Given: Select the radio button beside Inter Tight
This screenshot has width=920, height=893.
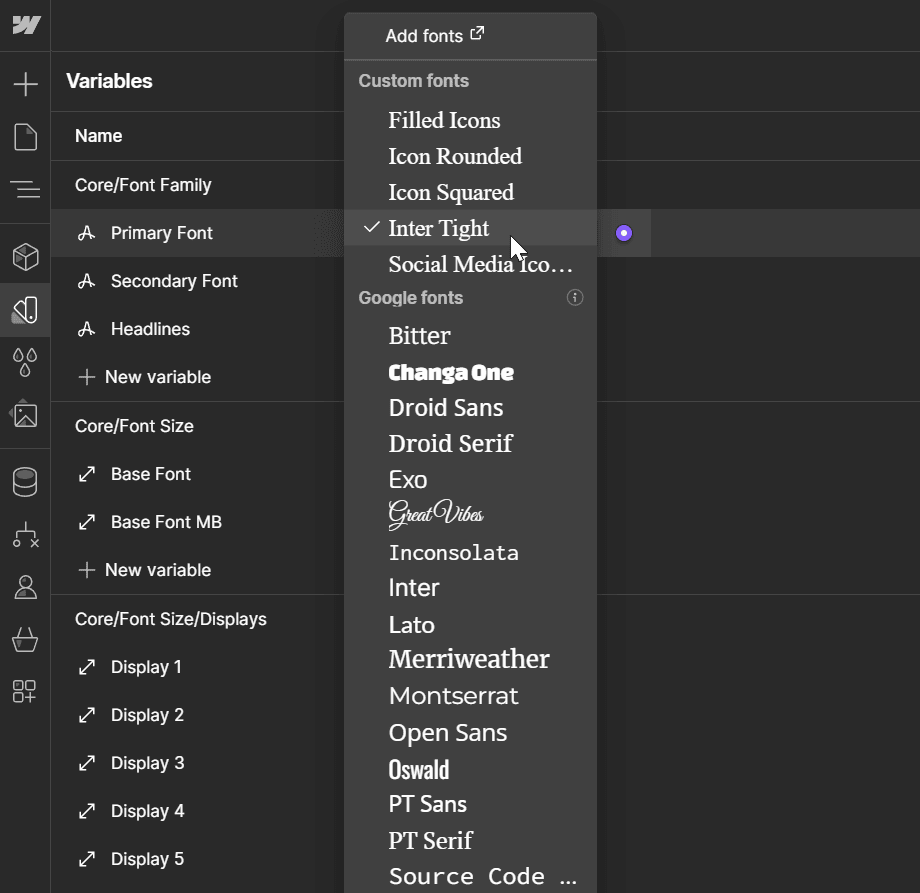Looking at the screenshot, I should pos(623,232).
